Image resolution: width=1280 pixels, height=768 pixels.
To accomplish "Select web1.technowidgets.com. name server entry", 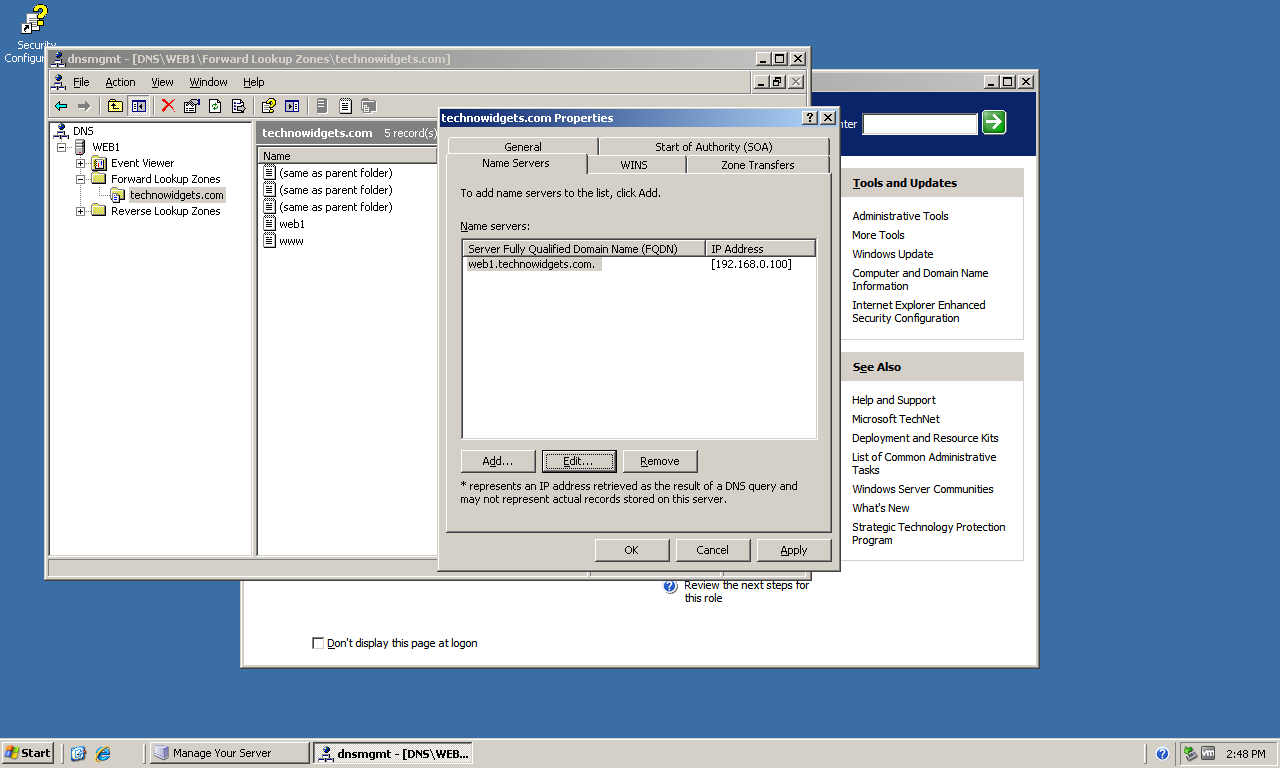I will 532,264.
